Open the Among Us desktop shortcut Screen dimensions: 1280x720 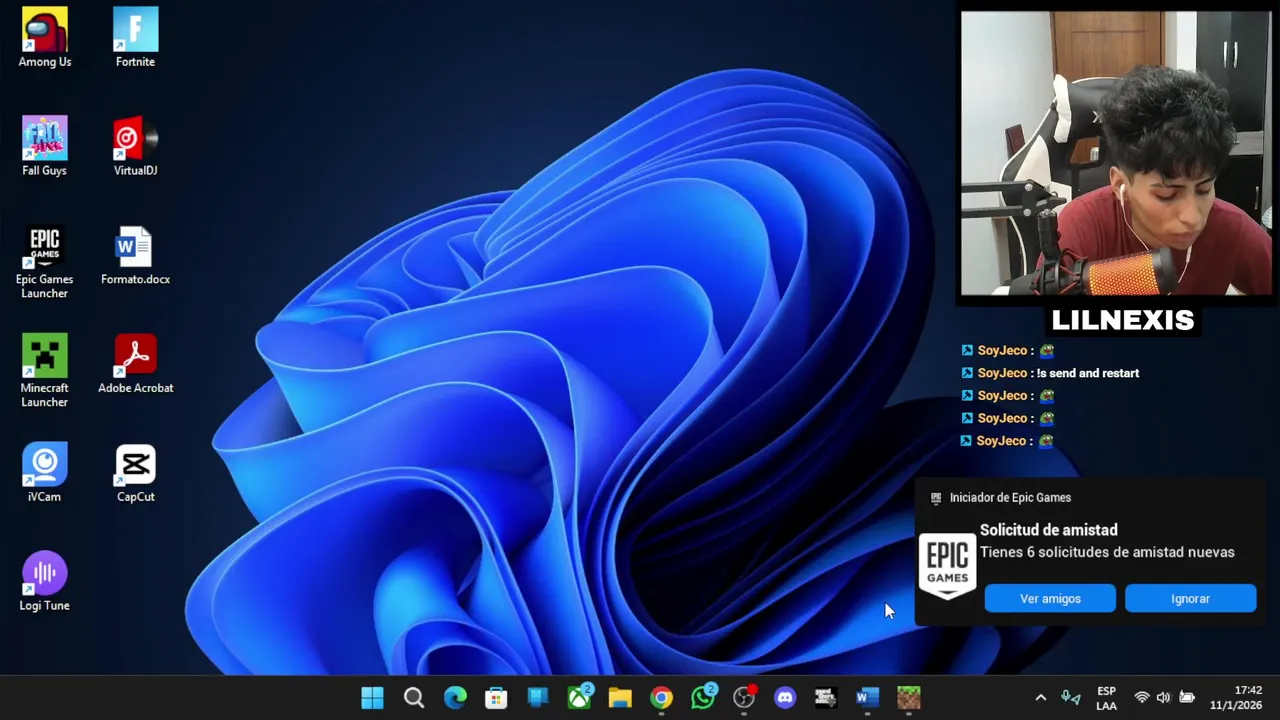pos(44,38)
